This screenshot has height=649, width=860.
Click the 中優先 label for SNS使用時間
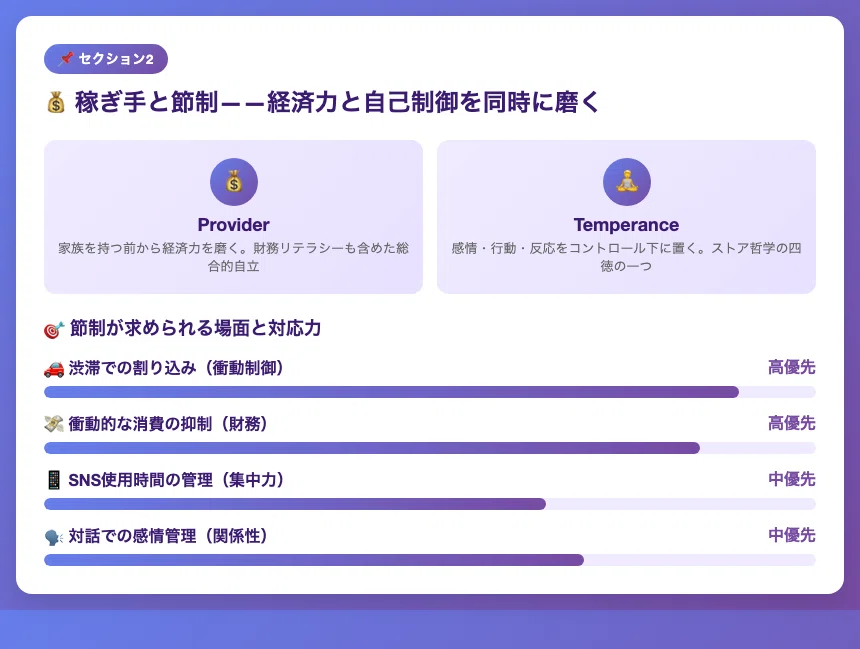791,479
